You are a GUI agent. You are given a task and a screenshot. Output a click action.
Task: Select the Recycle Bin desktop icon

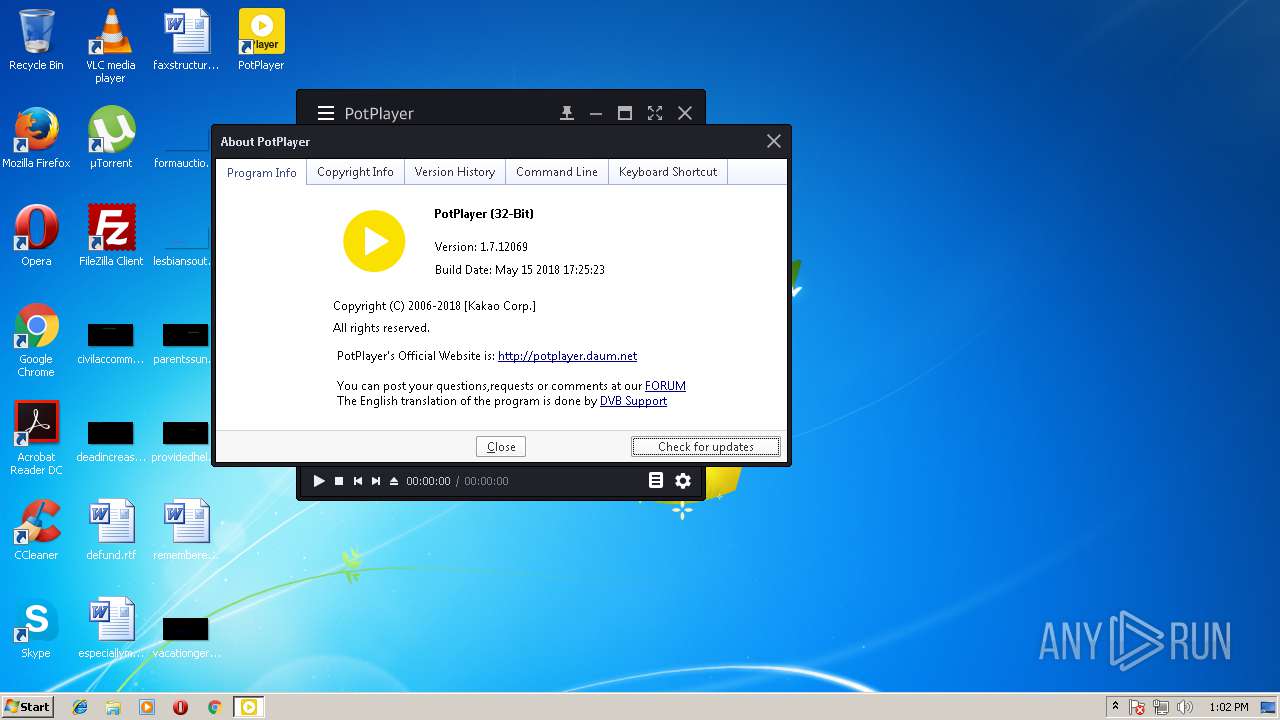(x=36, y=40)
